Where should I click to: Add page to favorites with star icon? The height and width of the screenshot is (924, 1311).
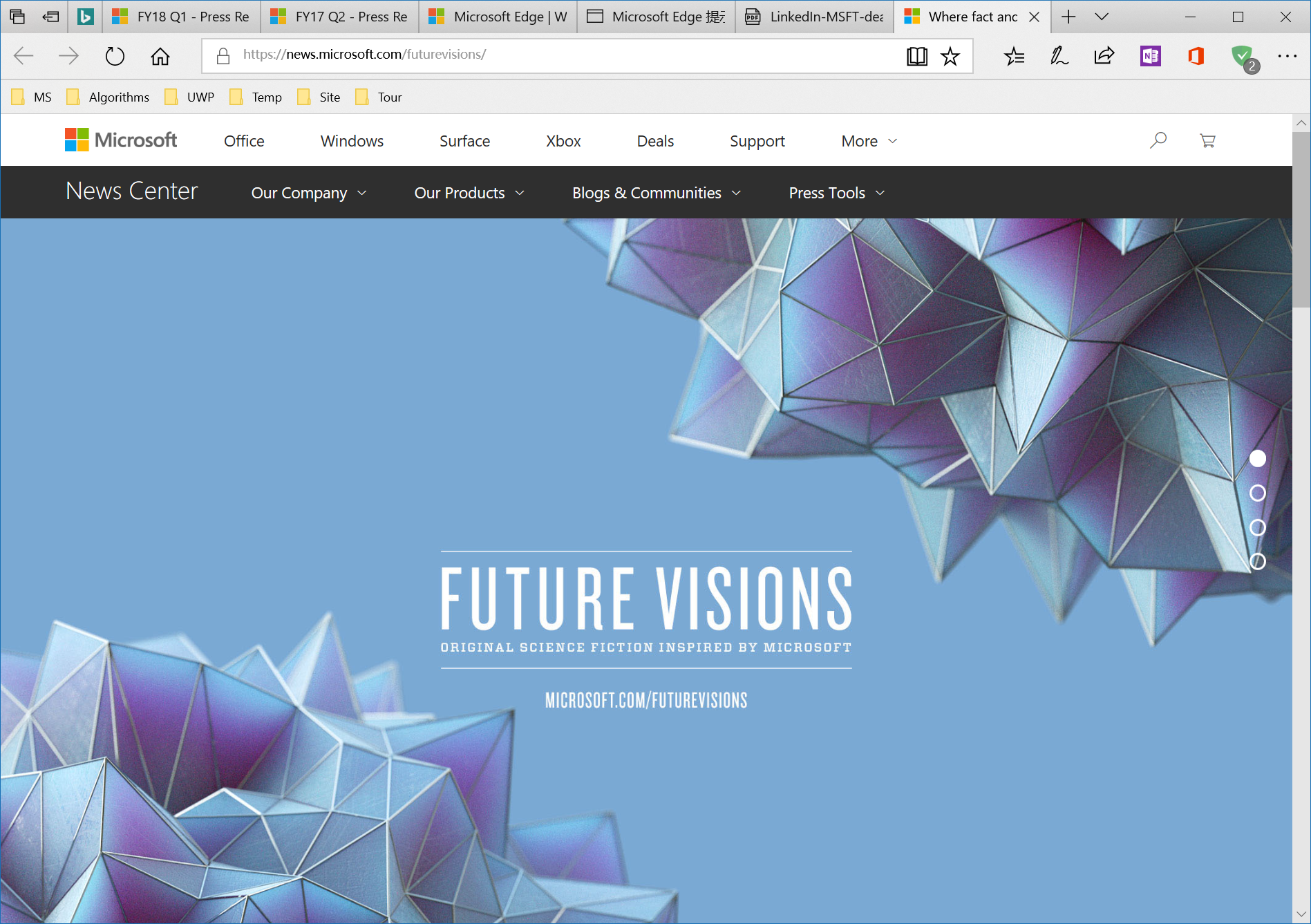(950, 56)
